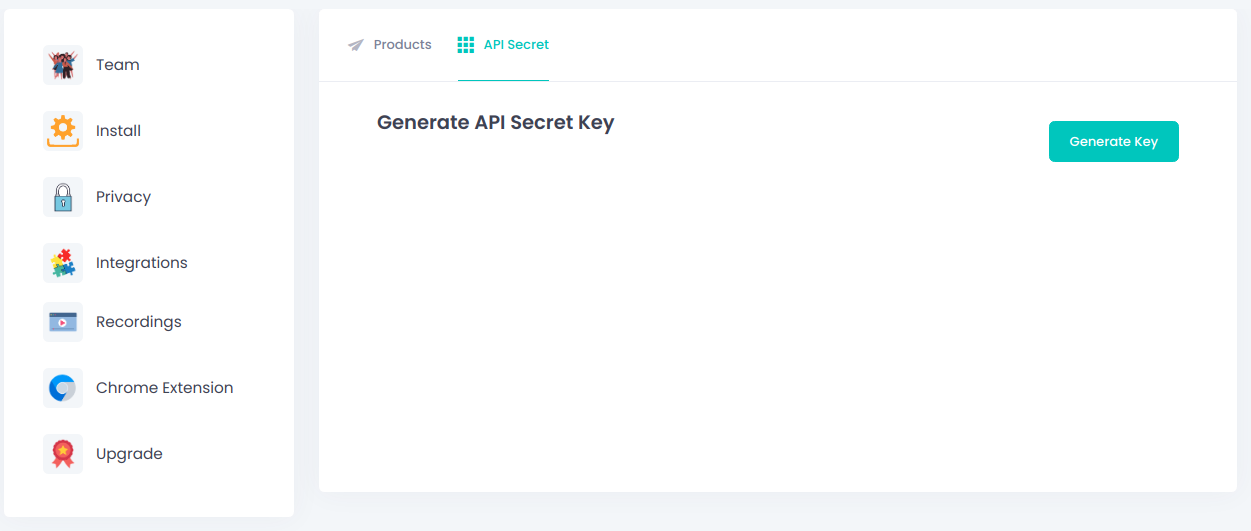1251x531 pixels.
Task: Open the Recordings text entry
Action: [x=139, y=322]
